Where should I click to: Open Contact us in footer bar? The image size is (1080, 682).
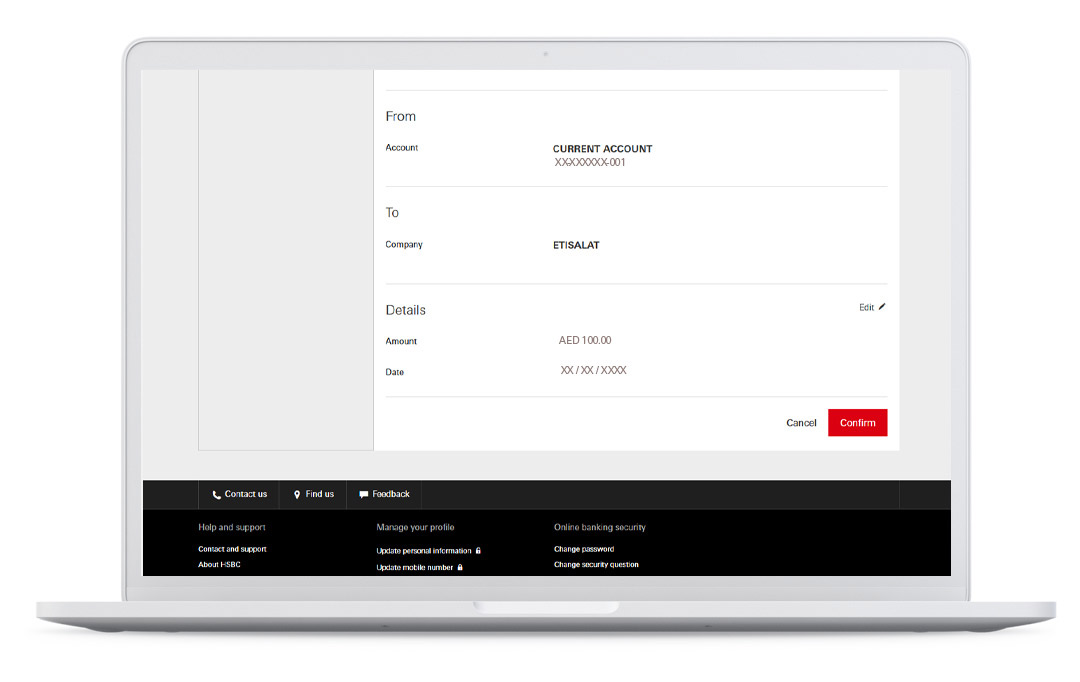click(x=240, y=494)
